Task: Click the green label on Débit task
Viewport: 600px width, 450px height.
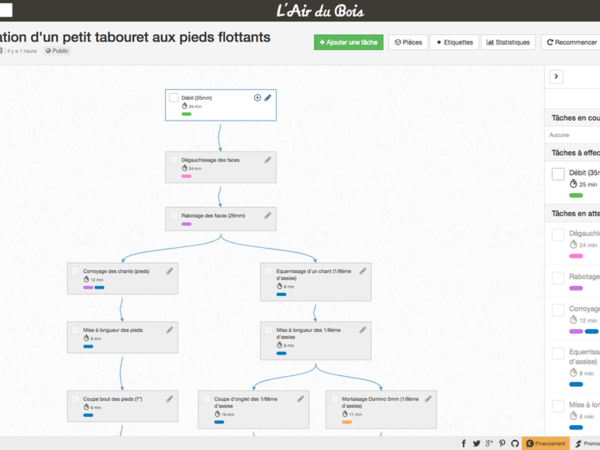Action: pyautogui.click(x=186, y=114)
